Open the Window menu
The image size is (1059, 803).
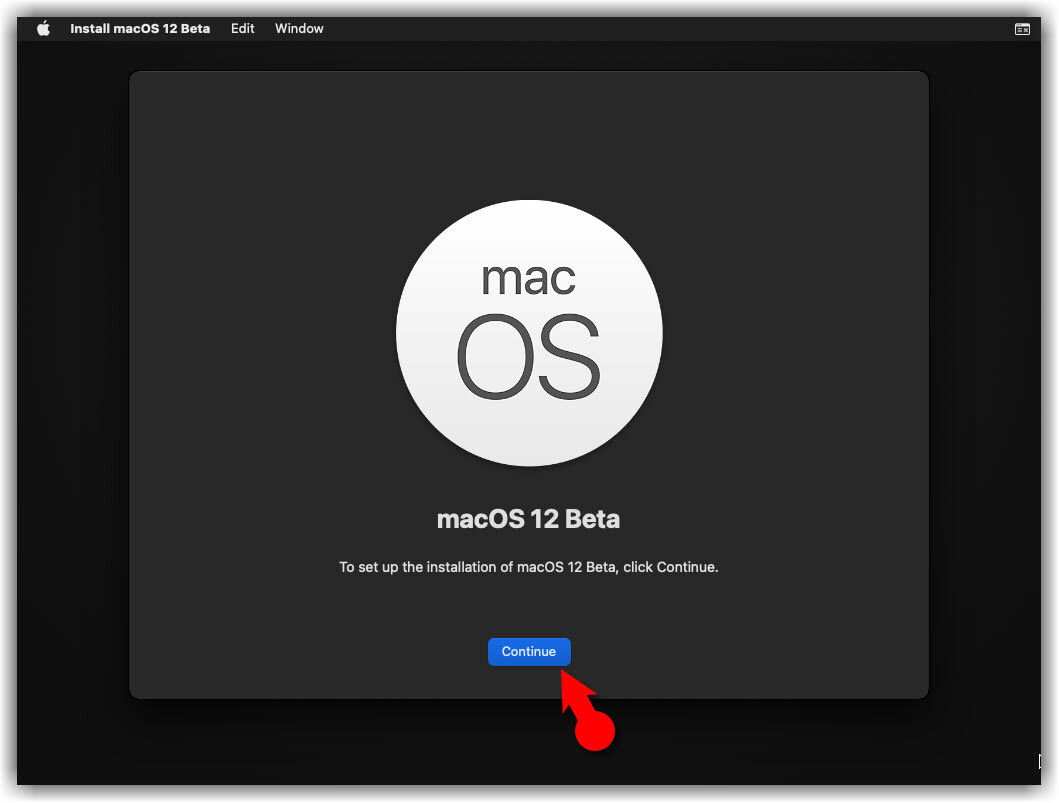(x=299, y=28)
